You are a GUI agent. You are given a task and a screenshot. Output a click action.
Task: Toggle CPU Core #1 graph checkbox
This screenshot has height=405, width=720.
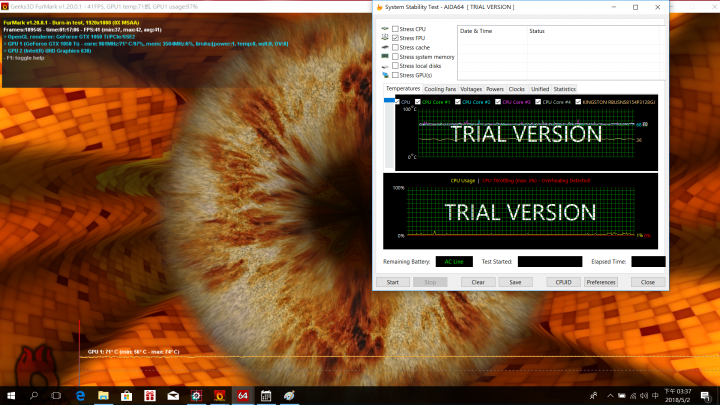pos(417,102)
